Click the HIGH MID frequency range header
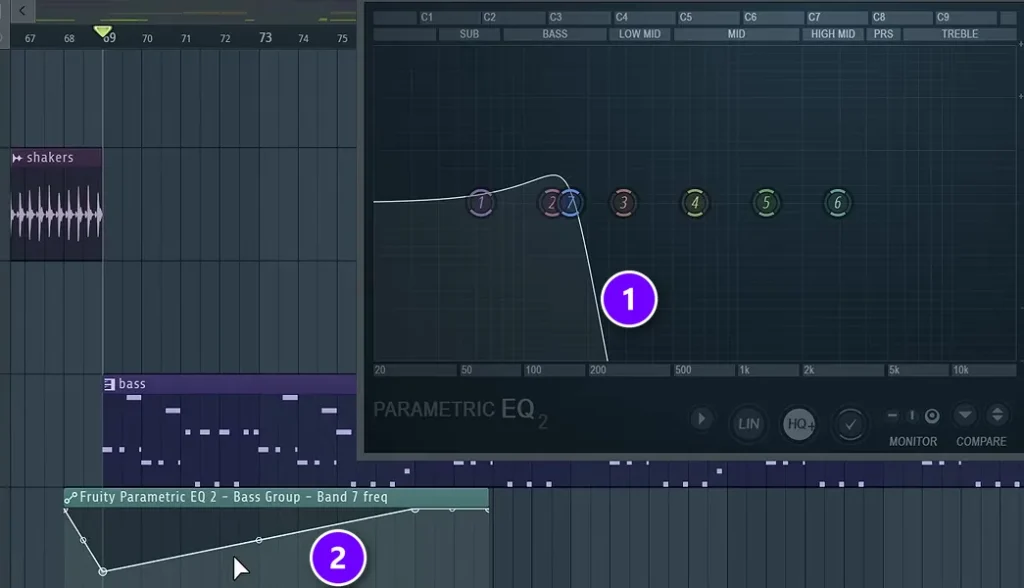Image resolution: width=1024 pixels, height=588 pixels. (x=833, y=34)
